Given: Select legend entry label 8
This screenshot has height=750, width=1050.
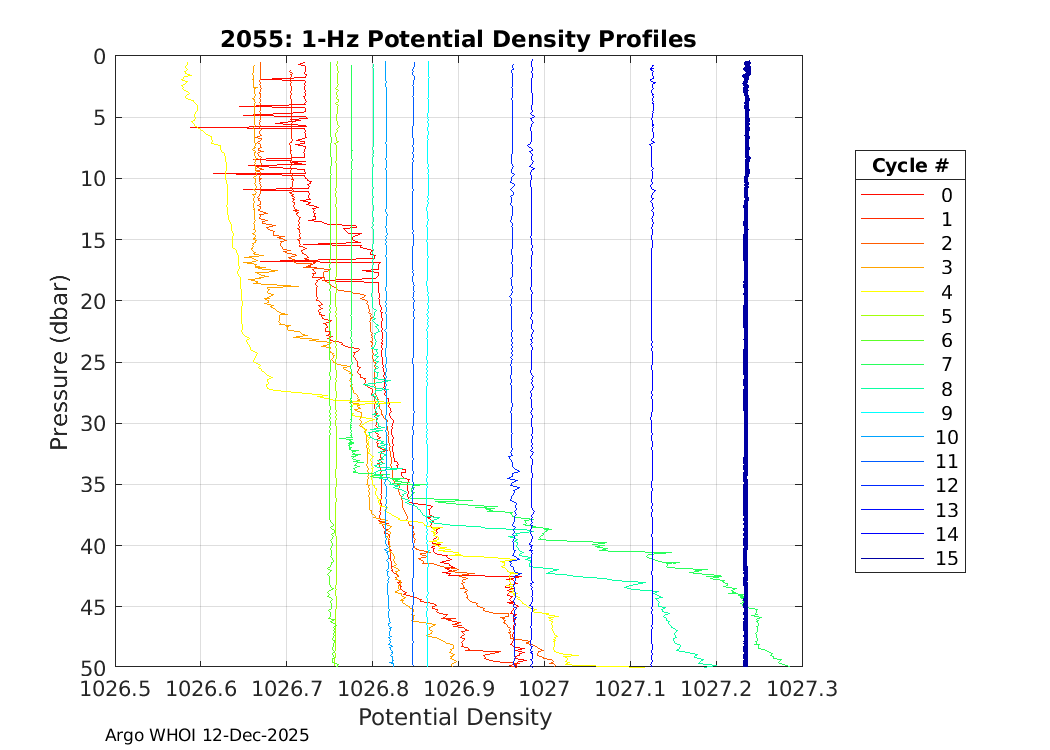Looking at the screenshot, I should click(946, 389).
